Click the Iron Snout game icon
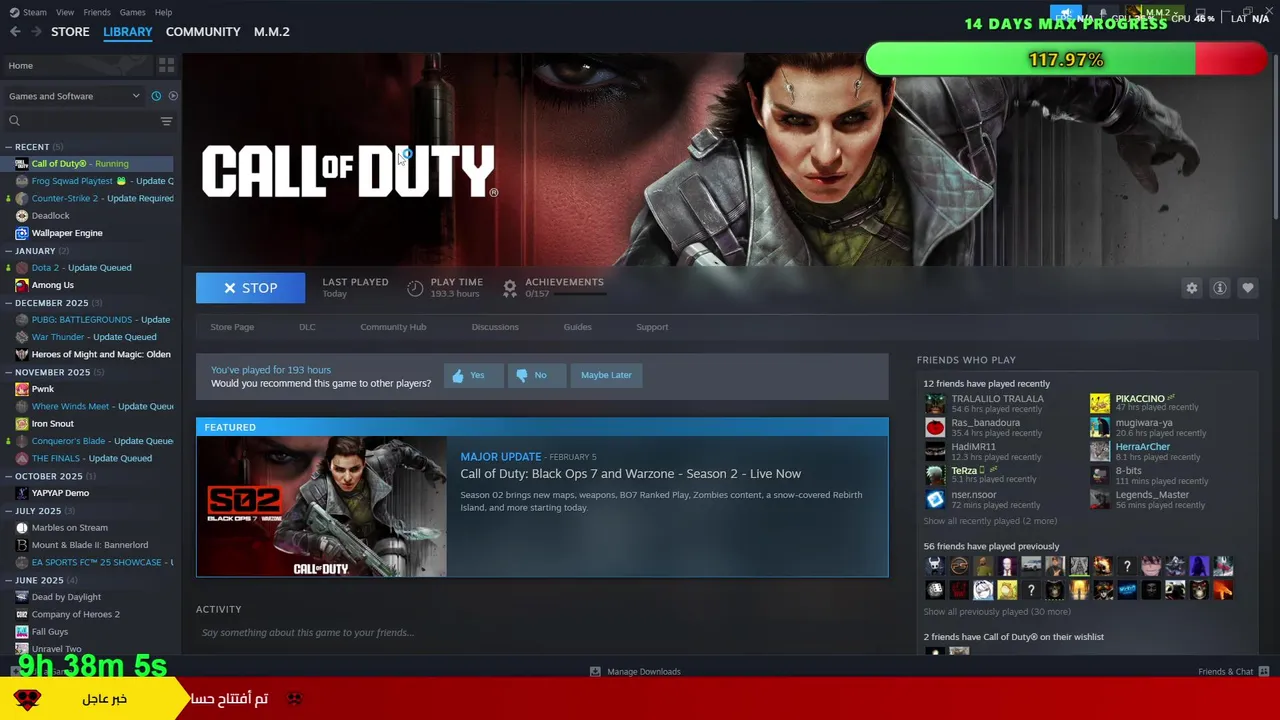 22,424
